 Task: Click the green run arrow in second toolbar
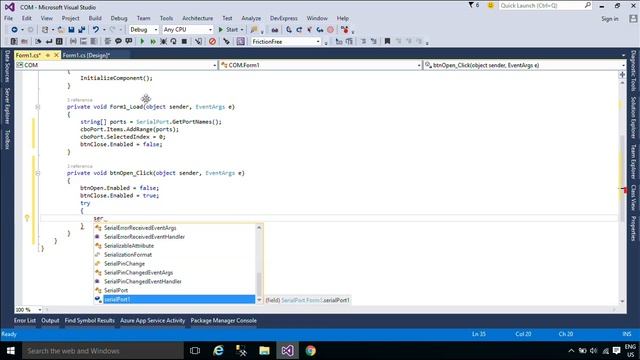pos(142,41)
